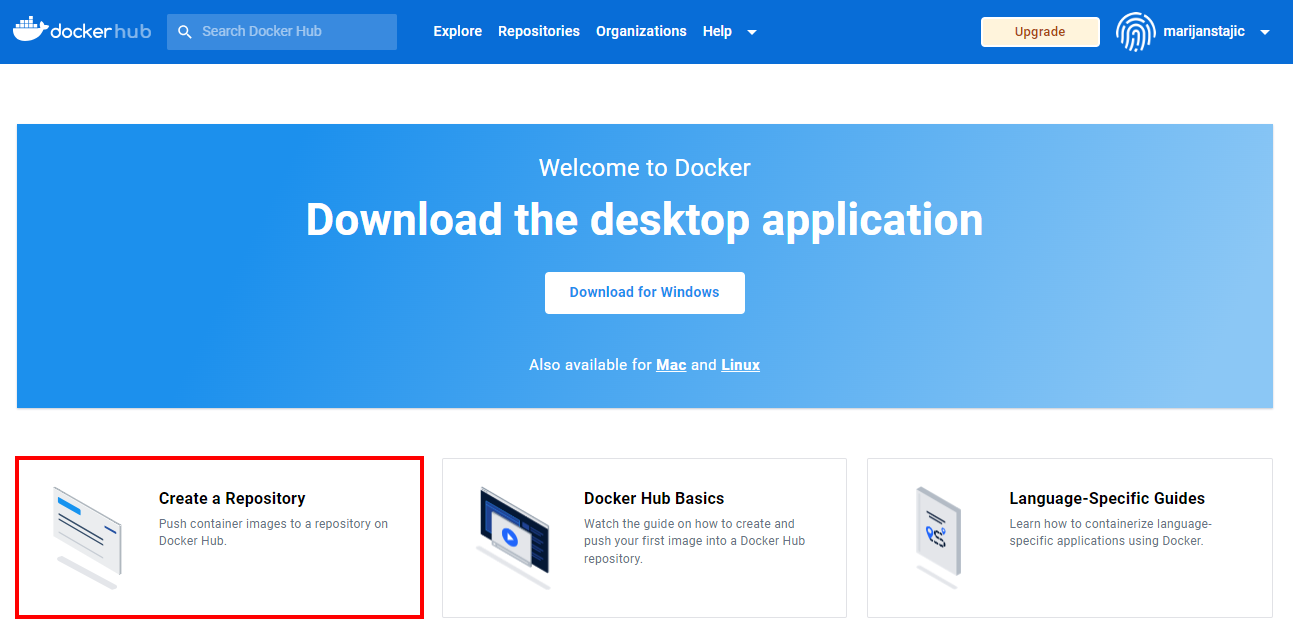Click the Docker Hub Basics video illustration
This screenshot has height=634, width=1293.
(x=513, y=536)
